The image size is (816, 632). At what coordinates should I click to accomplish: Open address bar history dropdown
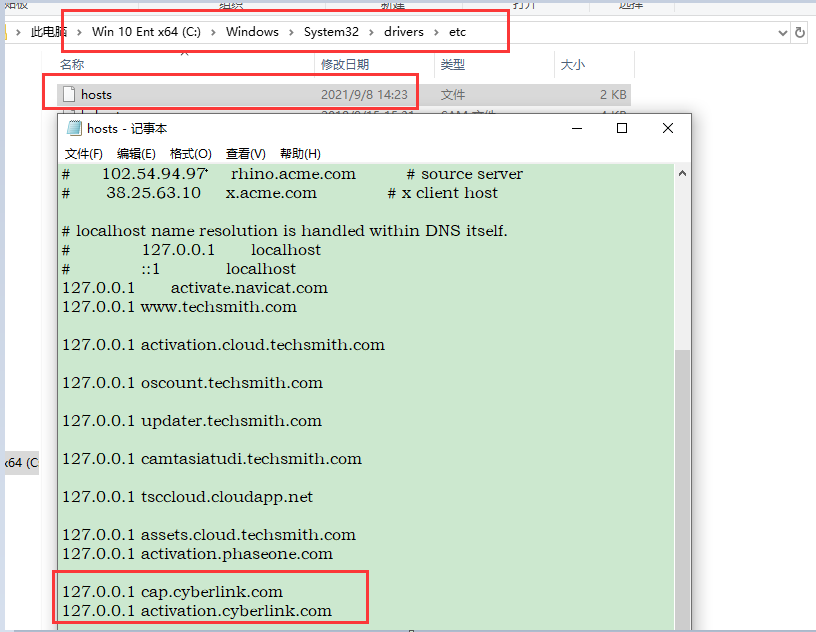click(782, 33)
